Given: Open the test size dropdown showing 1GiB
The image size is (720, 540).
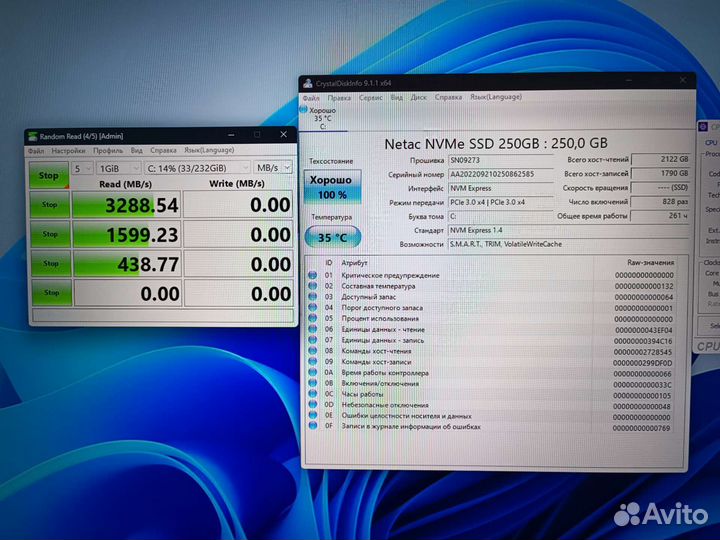Looking at the screenshot, I should click(x=118, y=169).
